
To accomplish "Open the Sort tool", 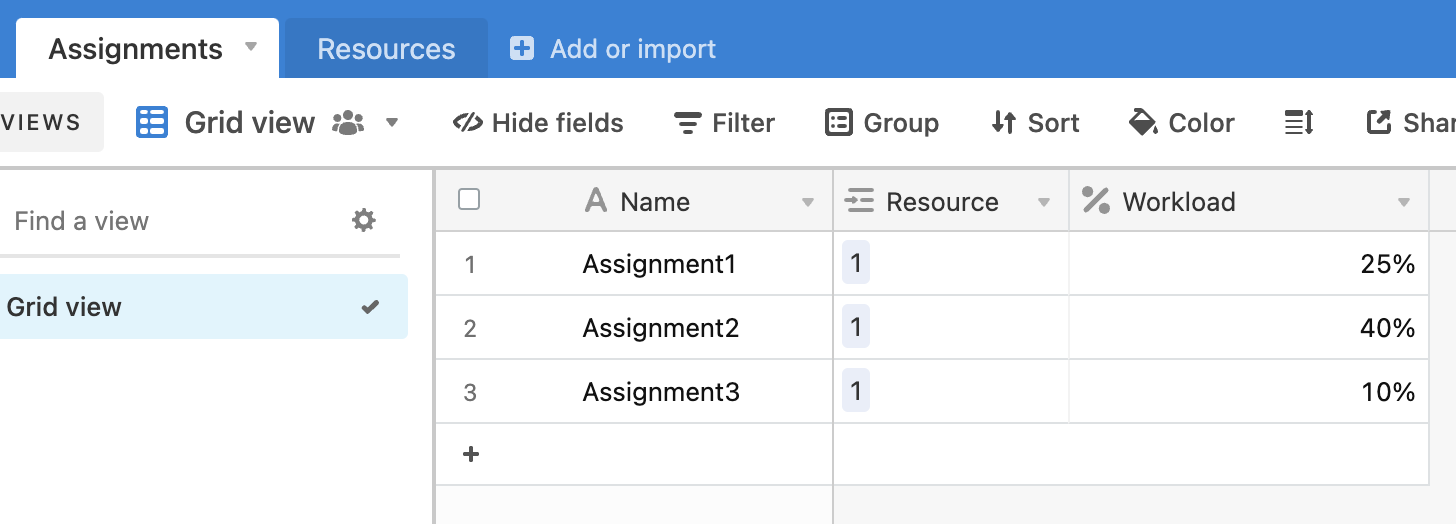I will 1035,123.
